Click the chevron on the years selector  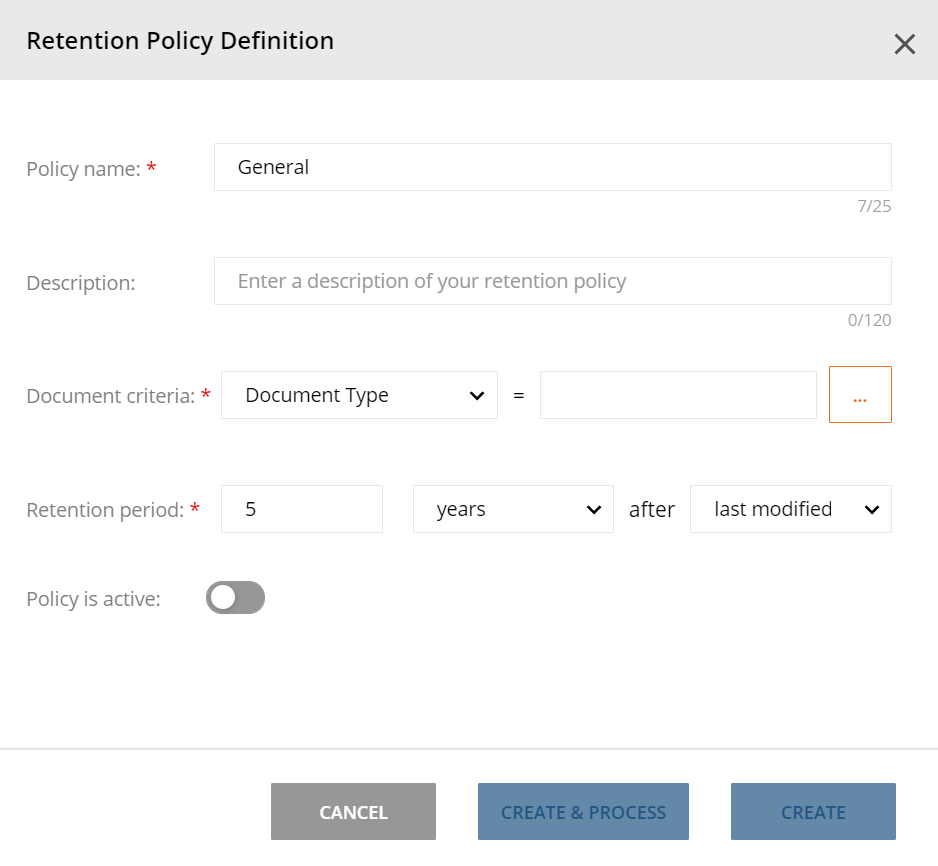pos(595,509)
